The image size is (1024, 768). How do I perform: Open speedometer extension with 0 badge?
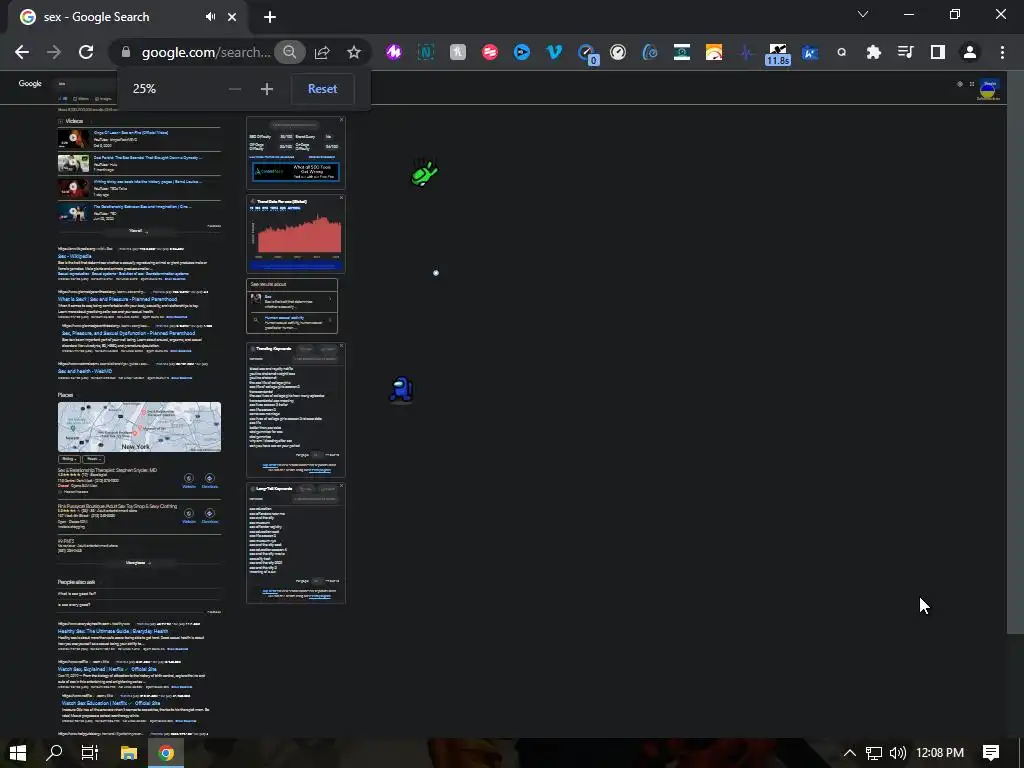pos(586,54)
